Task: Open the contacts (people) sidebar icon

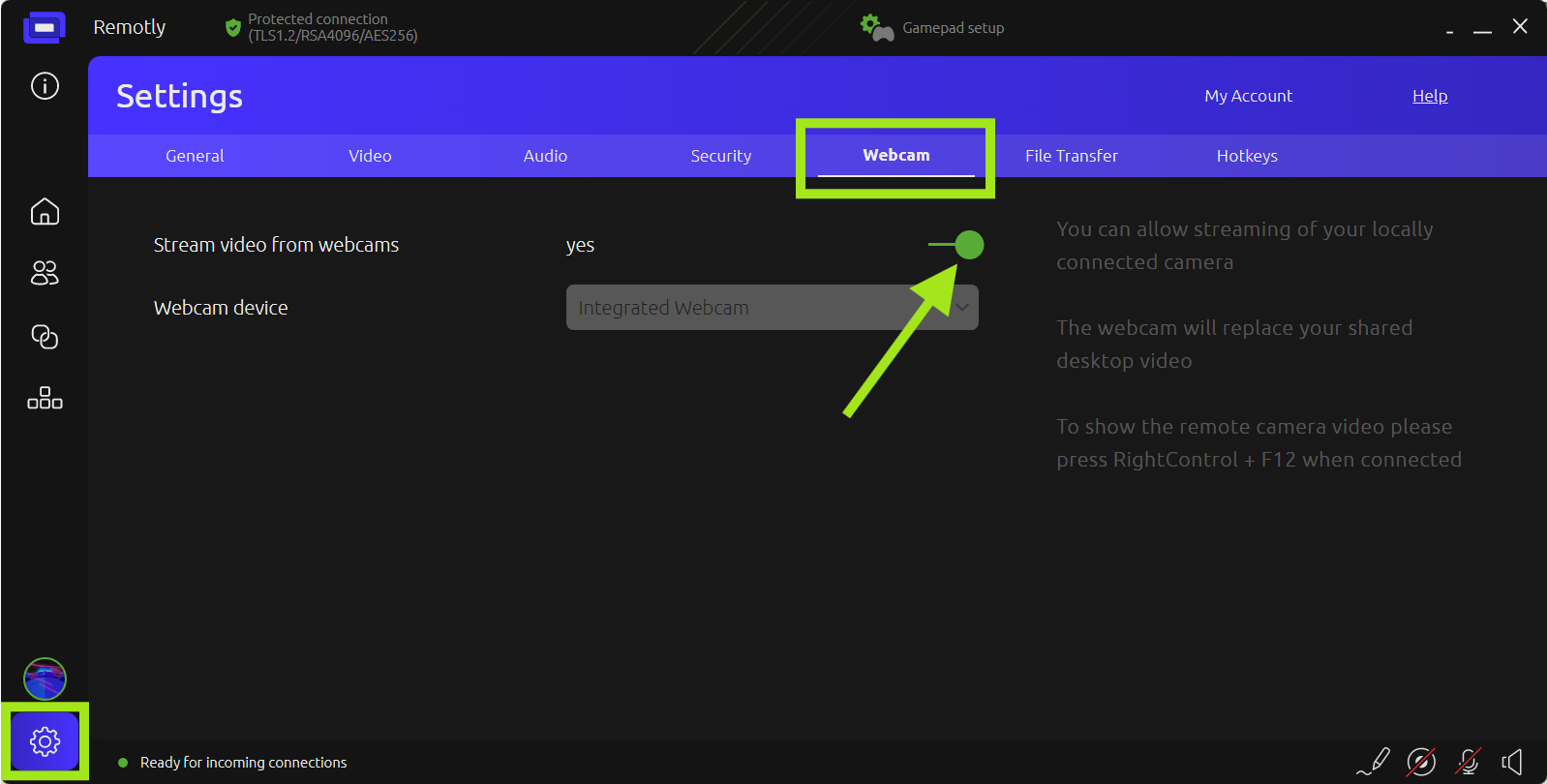Action: tap(45, 274)
